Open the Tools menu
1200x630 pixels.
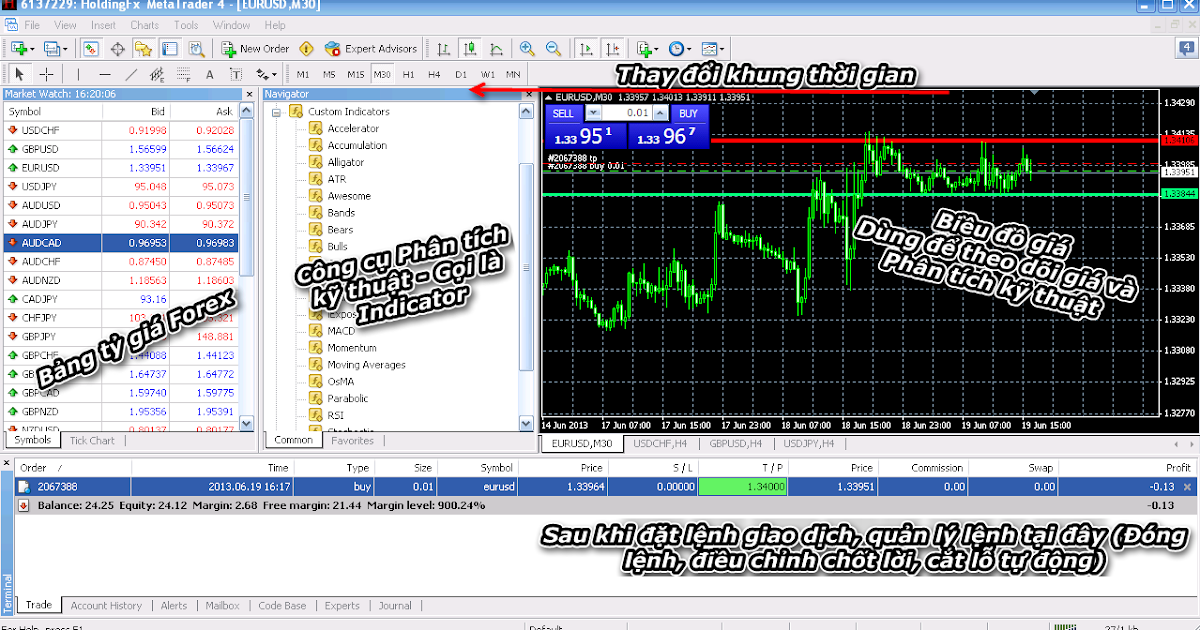[x=186, y=25]
